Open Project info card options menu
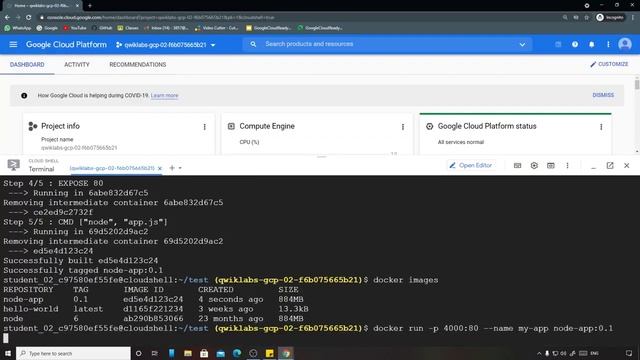 (204, 127)
